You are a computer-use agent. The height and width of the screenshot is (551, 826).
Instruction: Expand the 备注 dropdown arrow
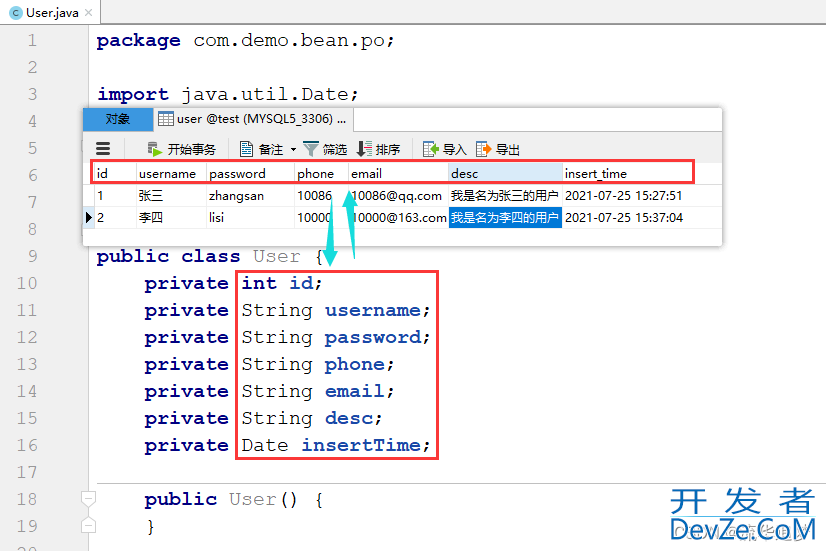tap(293, 150)
